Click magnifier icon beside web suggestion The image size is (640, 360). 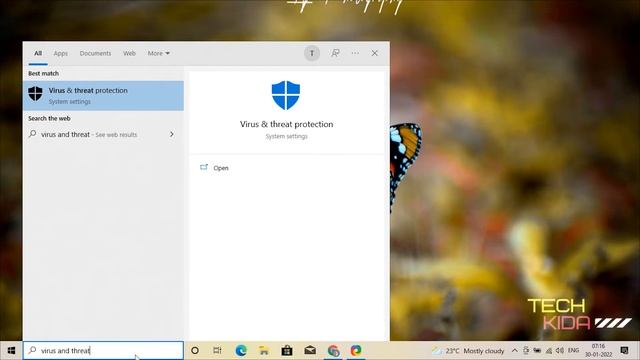33,134
